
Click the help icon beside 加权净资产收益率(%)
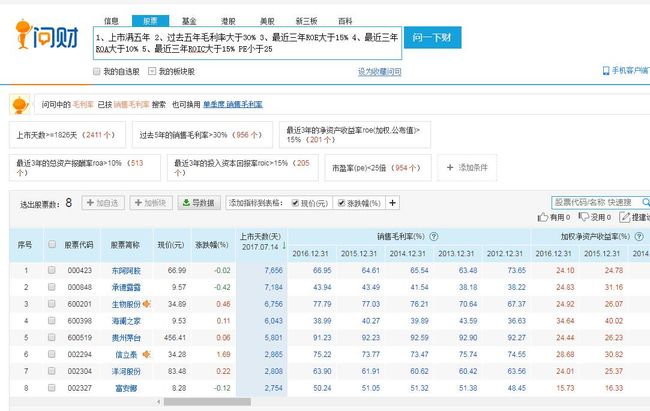(639, 237)
